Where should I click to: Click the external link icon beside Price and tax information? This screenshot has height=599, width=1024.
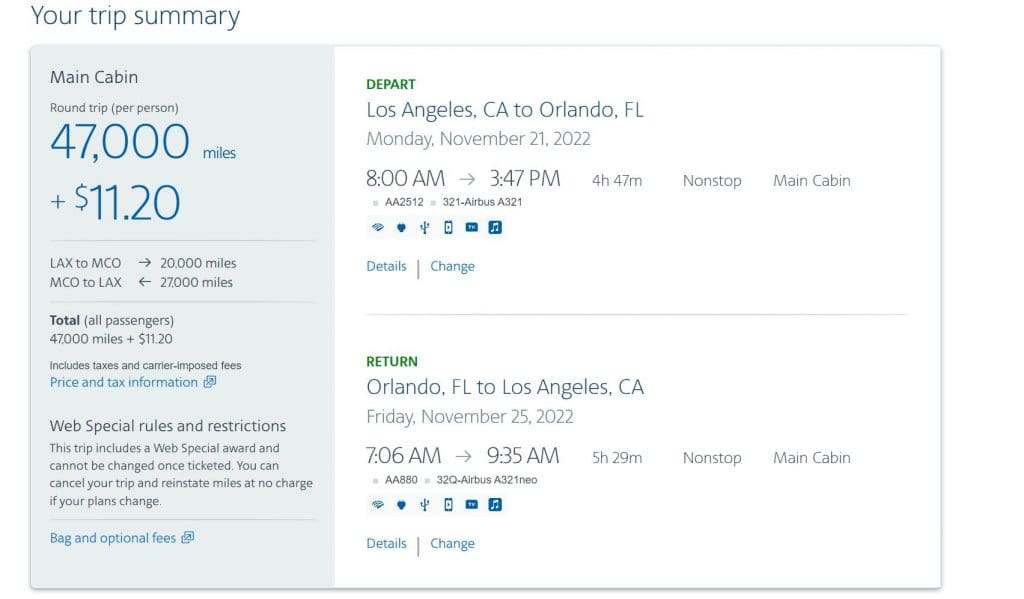tap(209, 382)
